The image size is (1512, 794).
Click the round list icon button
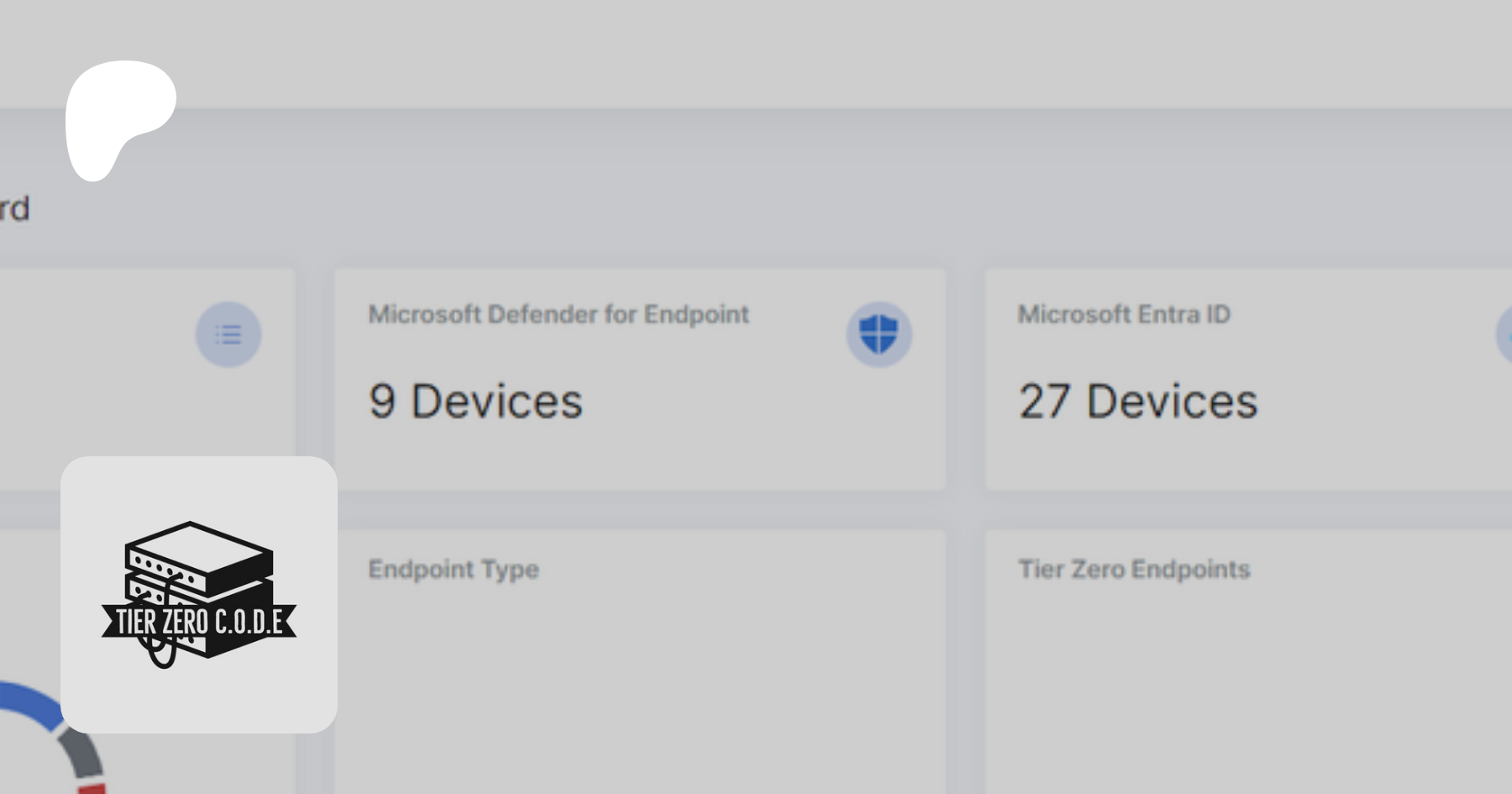click(x=228, y=334)
